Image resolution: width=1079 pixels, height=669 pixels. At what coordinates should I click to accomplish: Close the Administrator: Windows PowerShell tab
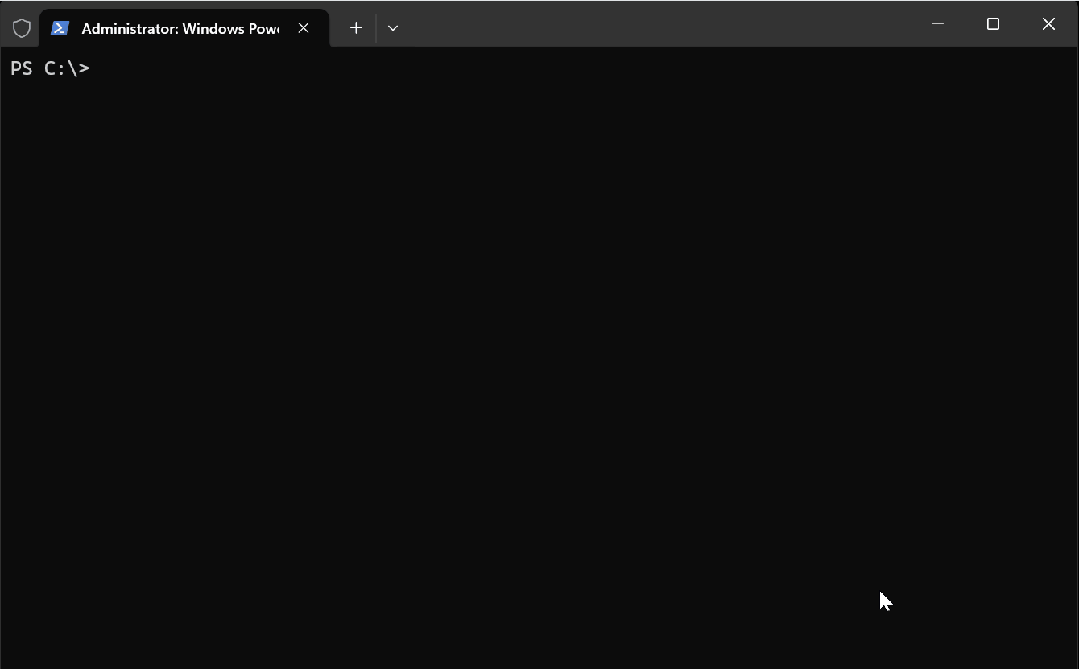[304, 28]
